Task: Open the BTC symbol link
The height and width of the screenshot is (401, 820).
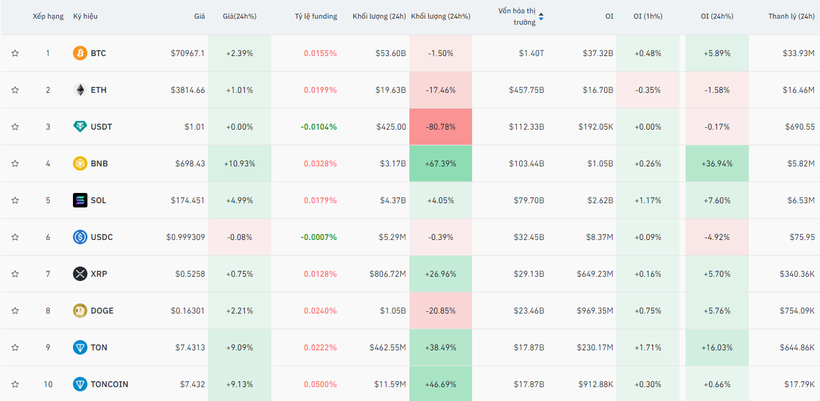Action: pyautogui.click(x=98, y=53)
